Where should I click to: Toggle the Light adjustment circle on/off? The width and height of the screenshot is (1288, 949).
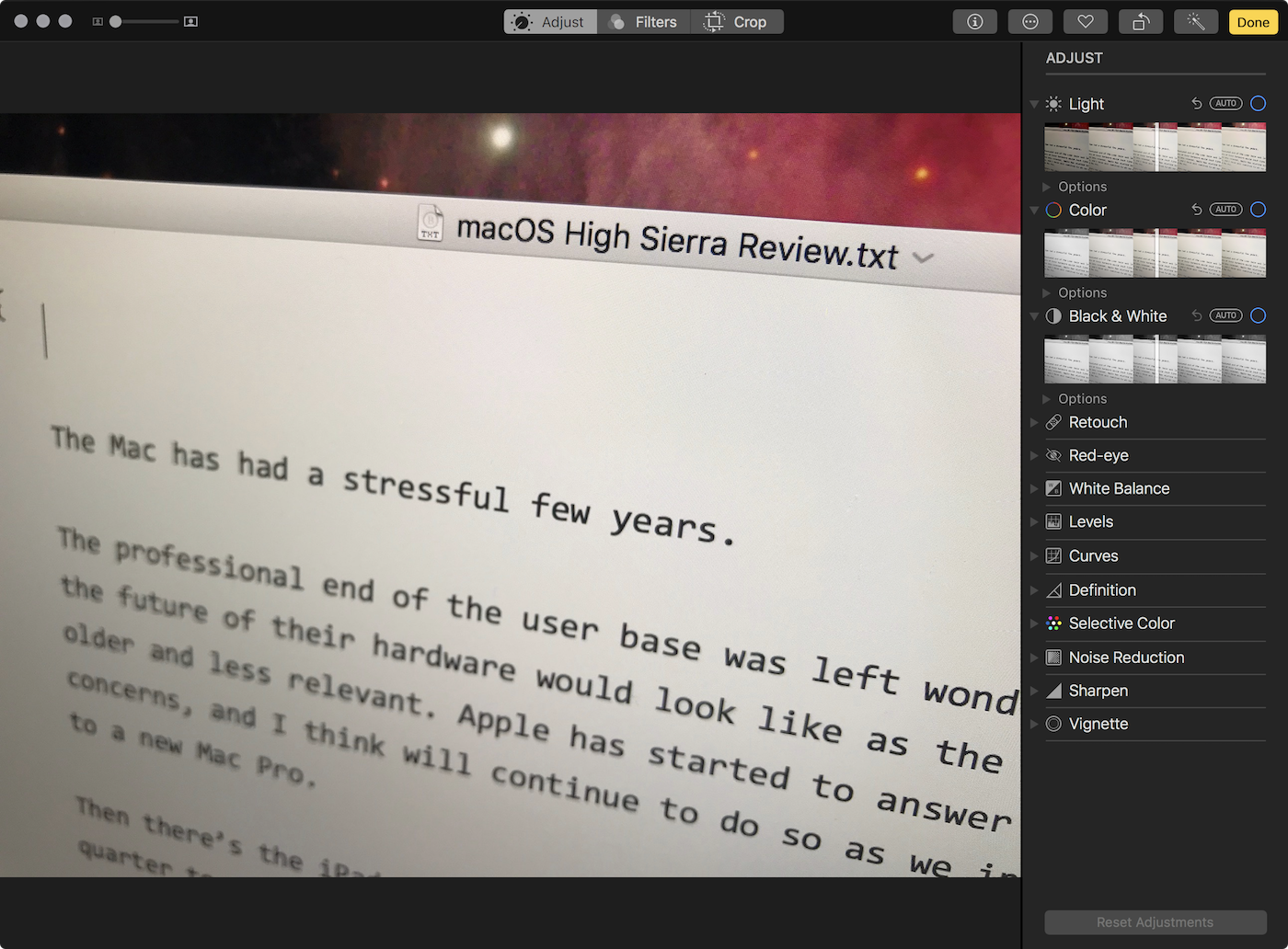coord(1259,104)
